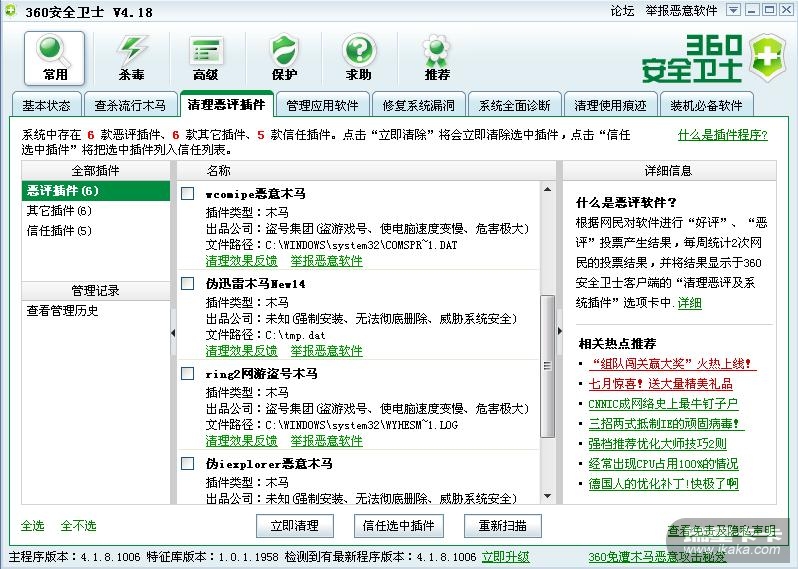Open 德国人的优化补丁!快极了啊 link

click(663, 483)
